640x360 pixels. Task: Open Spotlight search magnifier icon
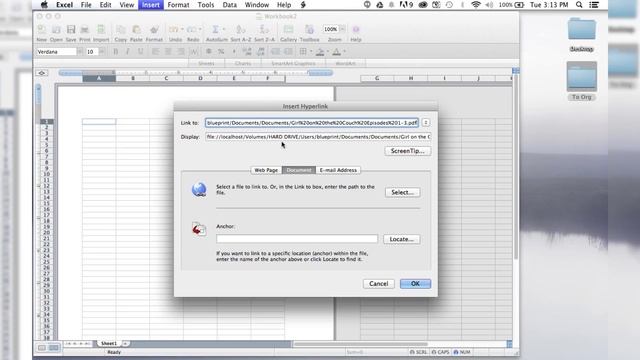579,5
